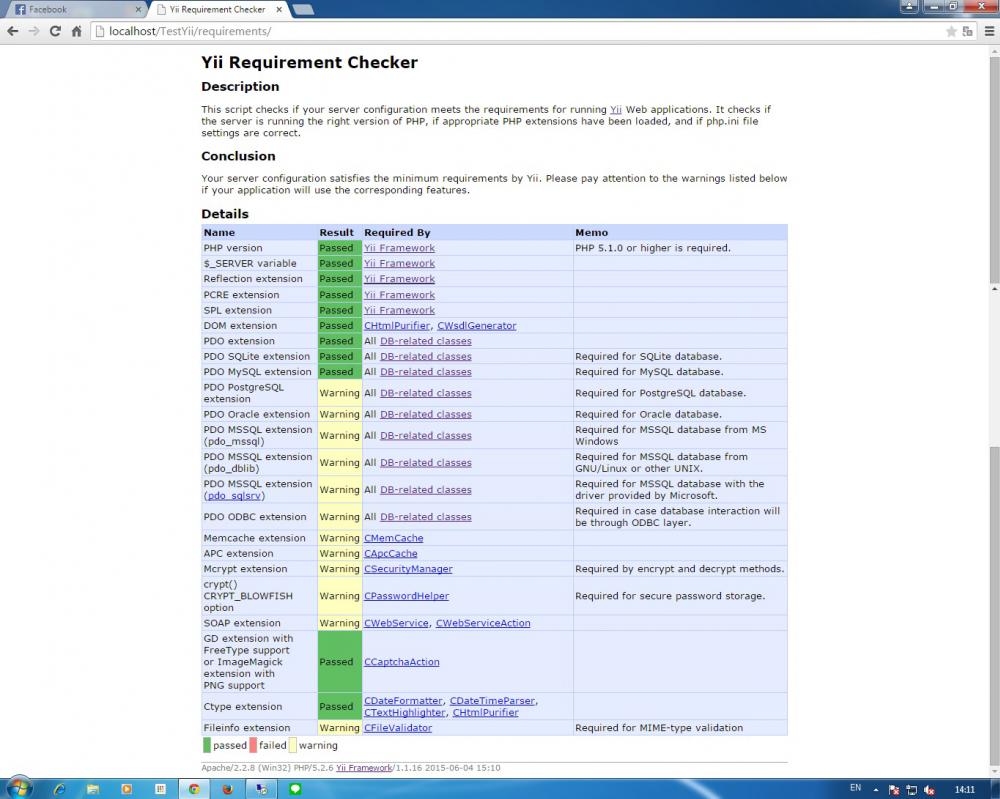Open the CApcCache link
Image resolution: width=1000 pixels, height=799 pixels.
click(x=390, y=553)
